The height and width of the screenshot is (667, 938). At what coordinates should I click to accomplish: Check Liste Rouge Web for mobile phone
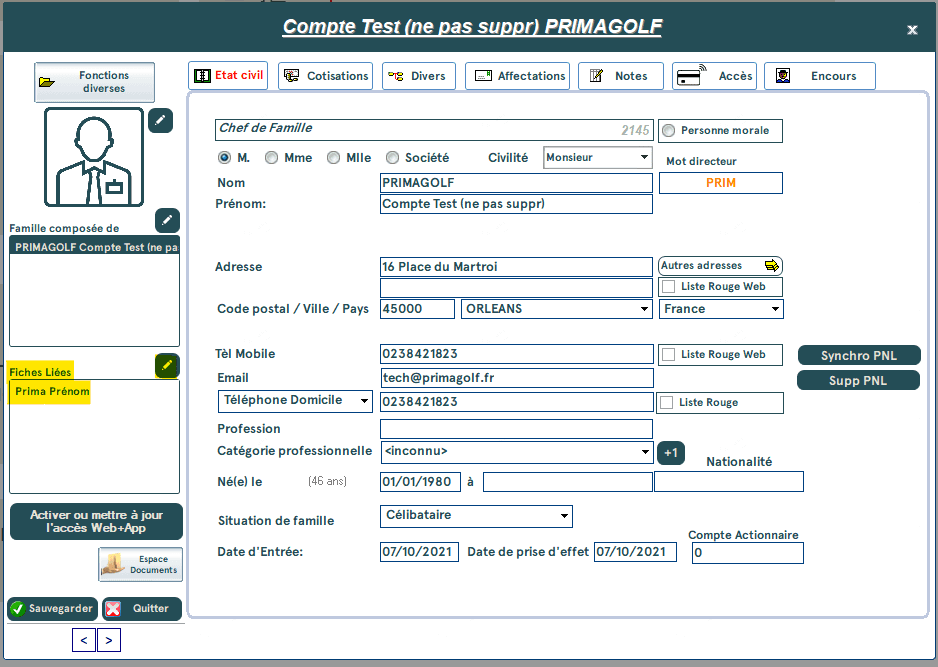(x=669, y=355)
